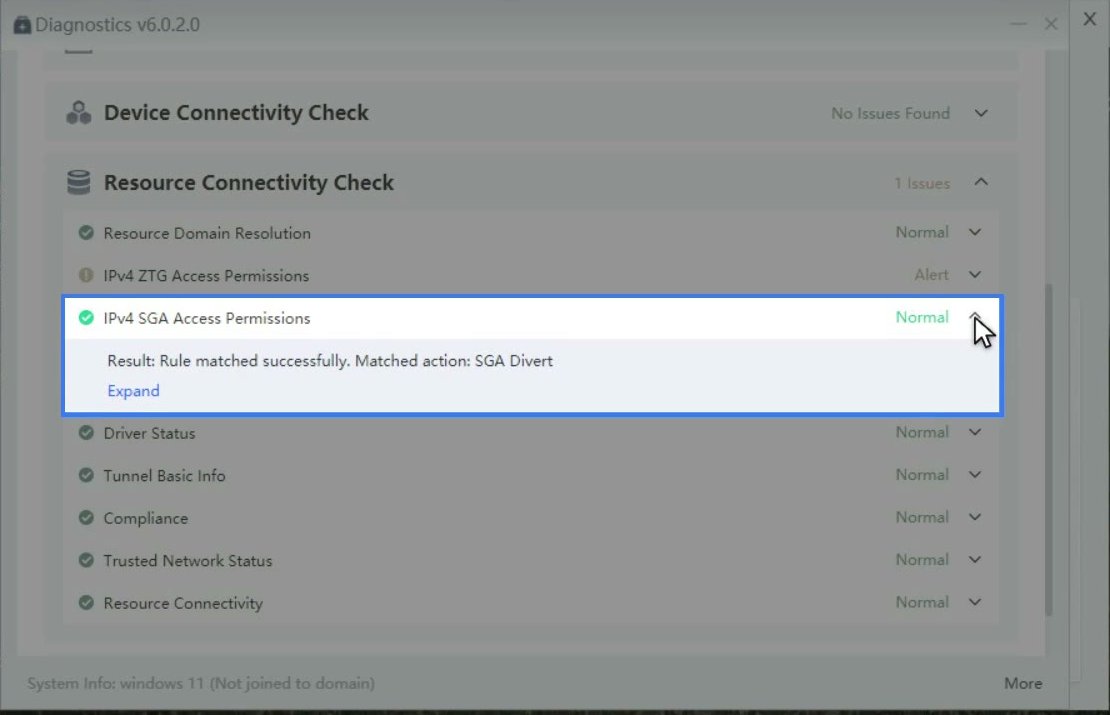Expand Tunnel Basic Info chevron

click(975, 474)
